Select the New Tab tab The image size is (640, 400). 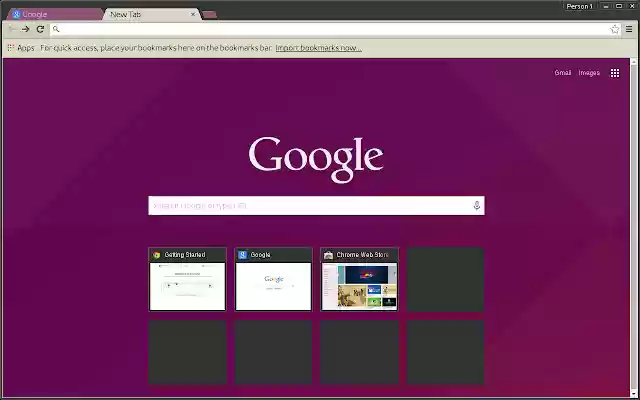coord(140,14)
